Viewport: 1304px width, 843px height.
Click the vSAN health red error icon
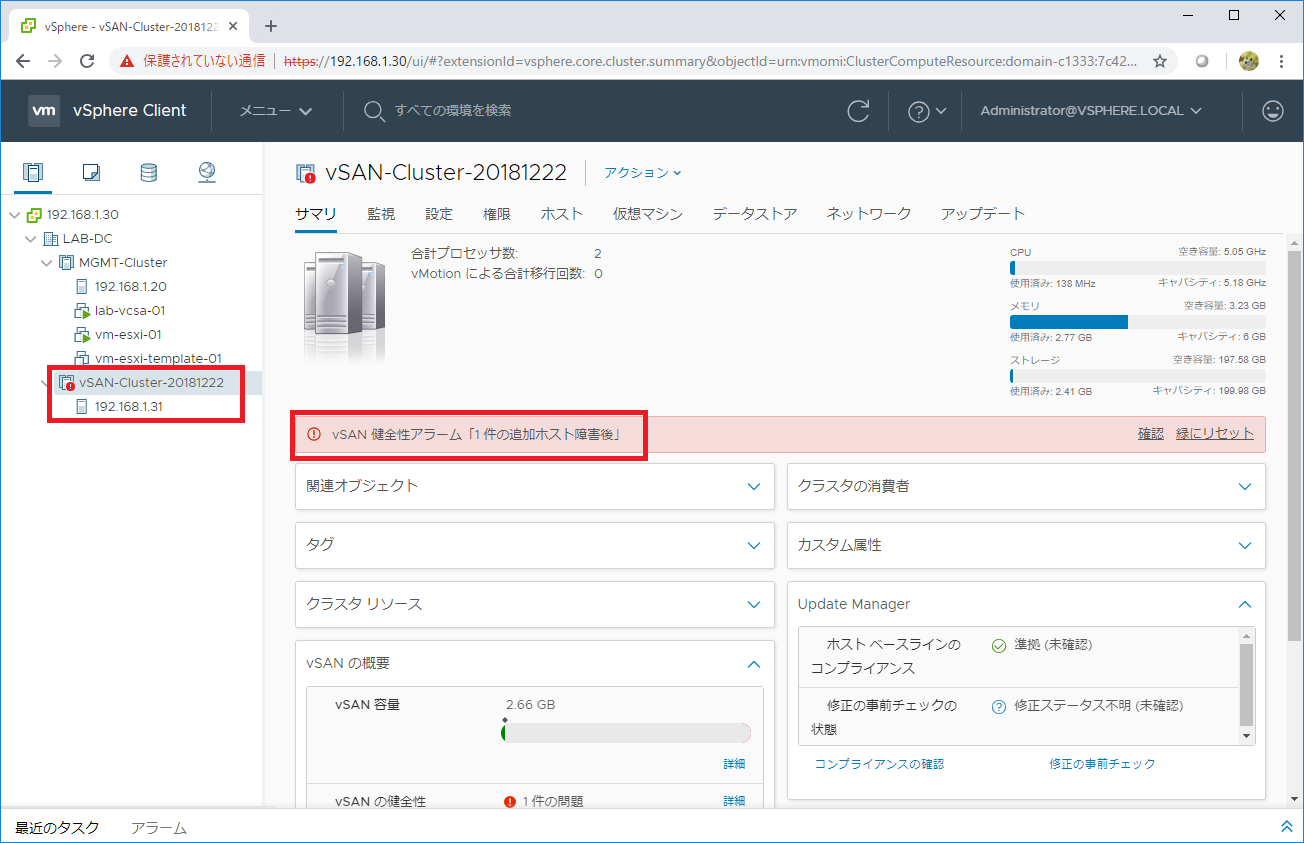[510, 801]
